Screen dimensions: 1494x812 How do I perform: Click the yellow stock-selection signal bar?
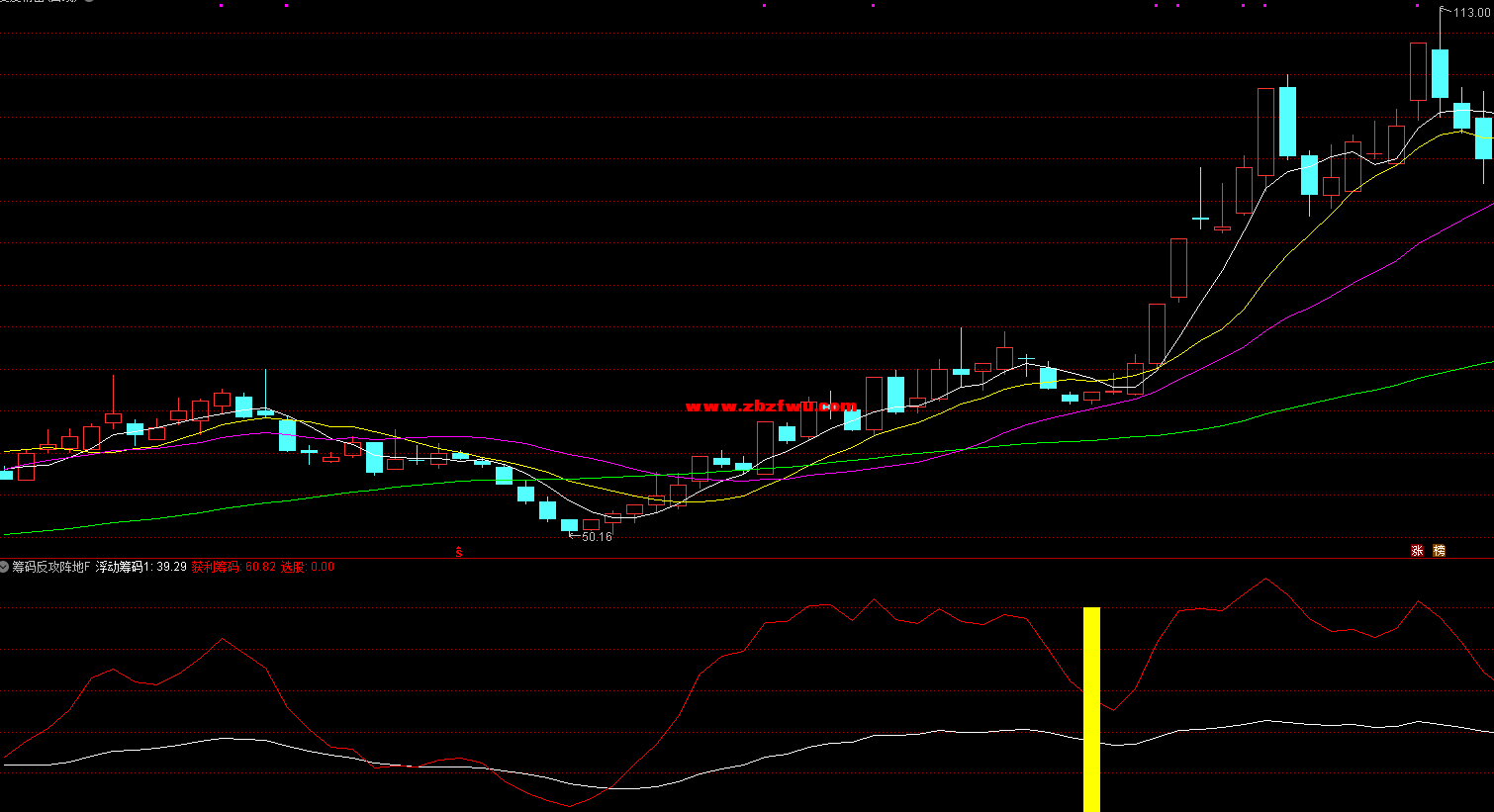[x=1091, y=709]
